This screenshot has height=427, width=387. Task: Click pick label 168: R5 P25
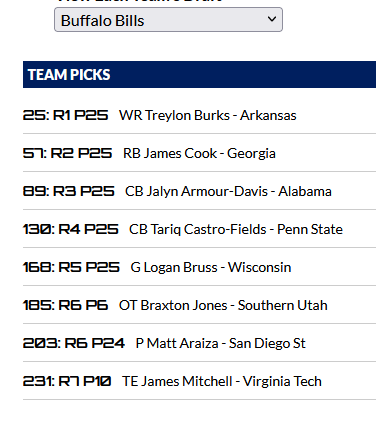(x=71, y=267)
